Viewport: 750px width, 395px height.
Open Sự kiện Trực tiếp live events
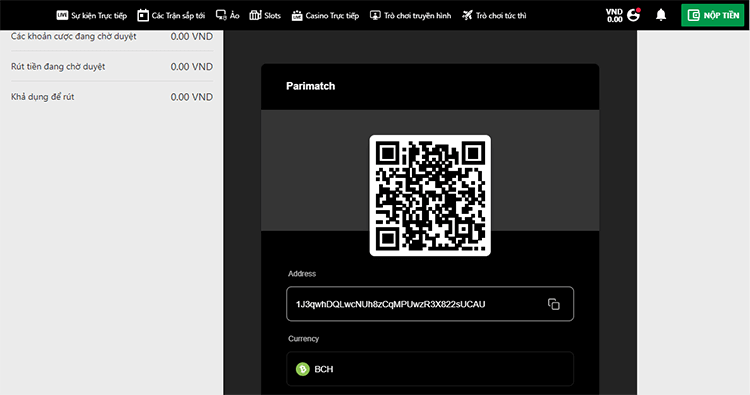point(91,15)
